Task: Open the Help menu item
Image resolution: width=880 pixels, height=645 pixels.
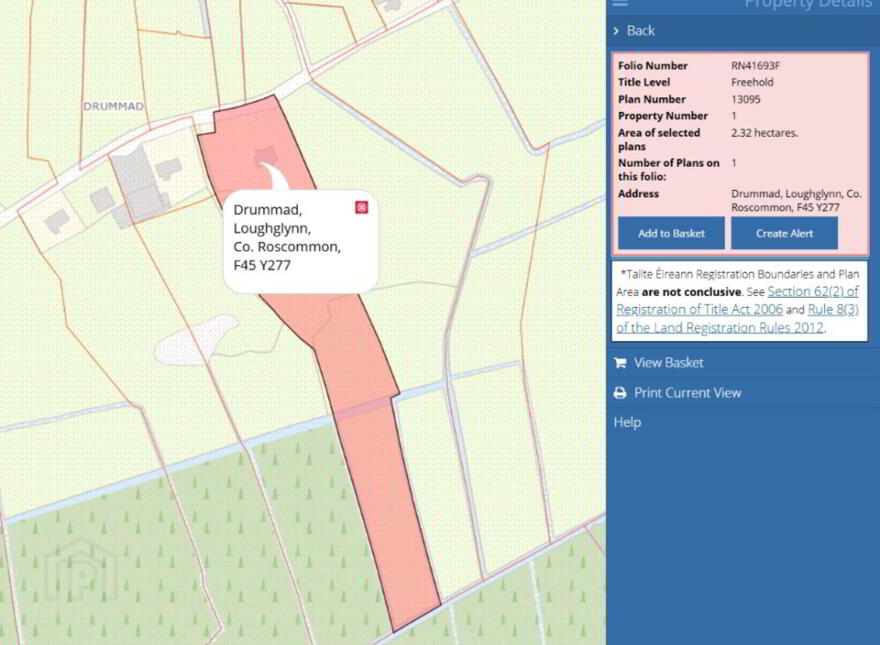Action: pos(627,422)
